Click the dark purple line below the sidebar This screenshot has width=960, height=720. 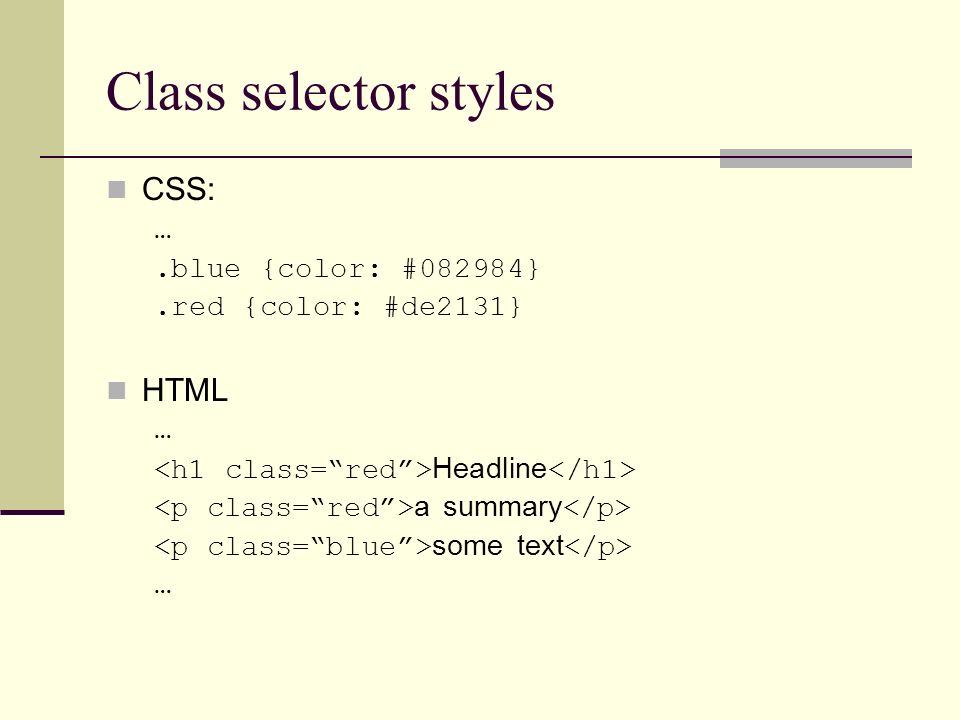click(x=32, y=512)
